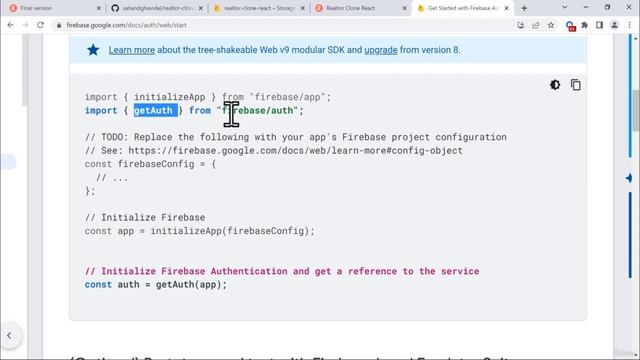
Task: Close the realtor-clone-react Storage tab
Action: [x=302, y=8]
